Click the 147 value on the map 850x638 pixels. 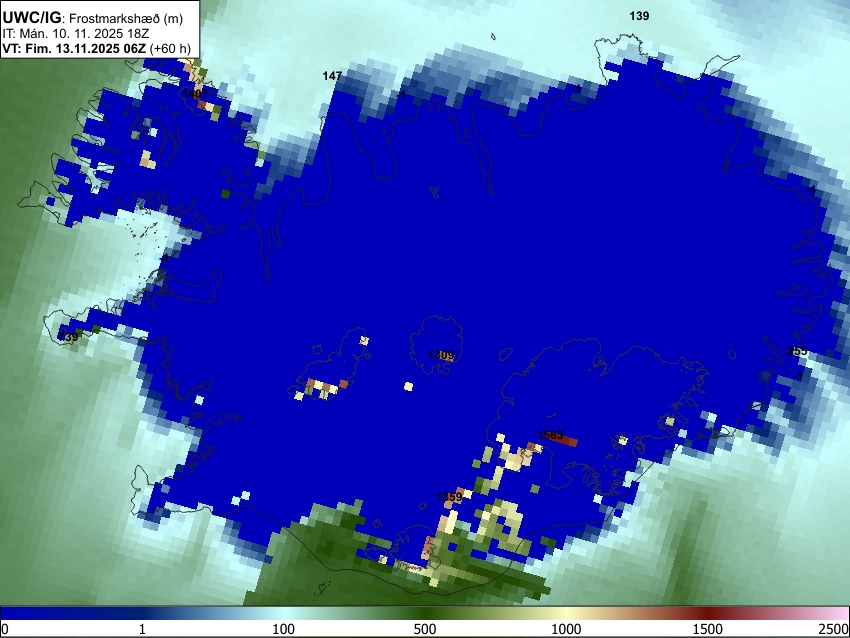(332, 76)
